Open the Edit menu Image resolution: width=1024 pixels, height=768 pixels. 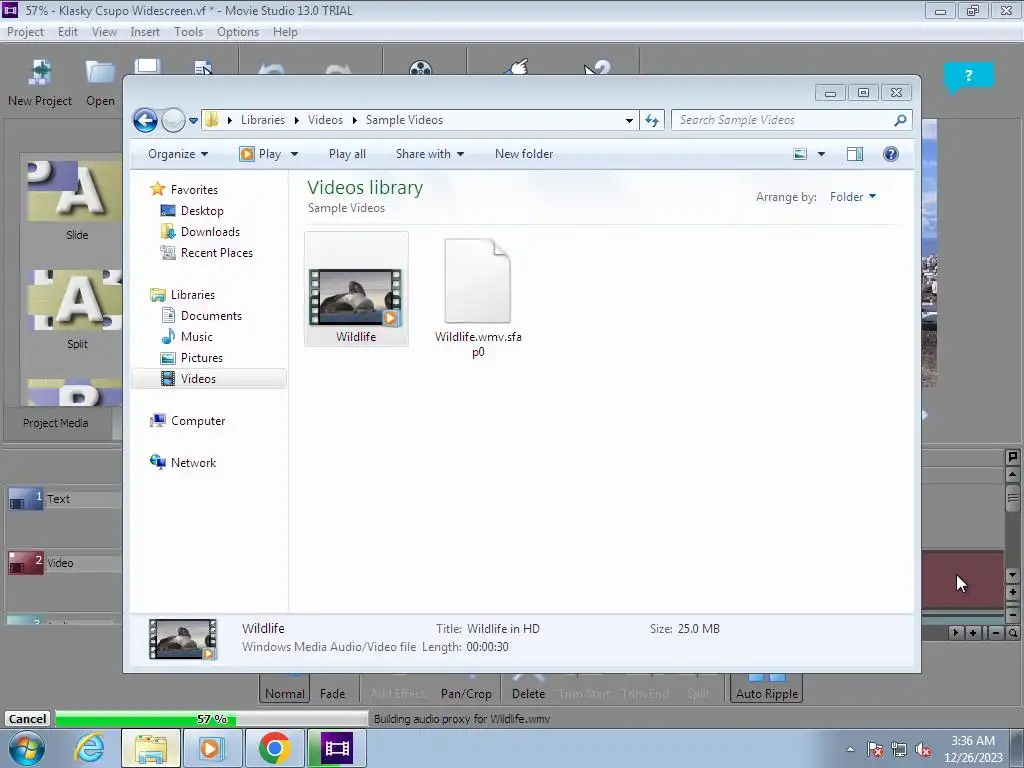(67, 32)
